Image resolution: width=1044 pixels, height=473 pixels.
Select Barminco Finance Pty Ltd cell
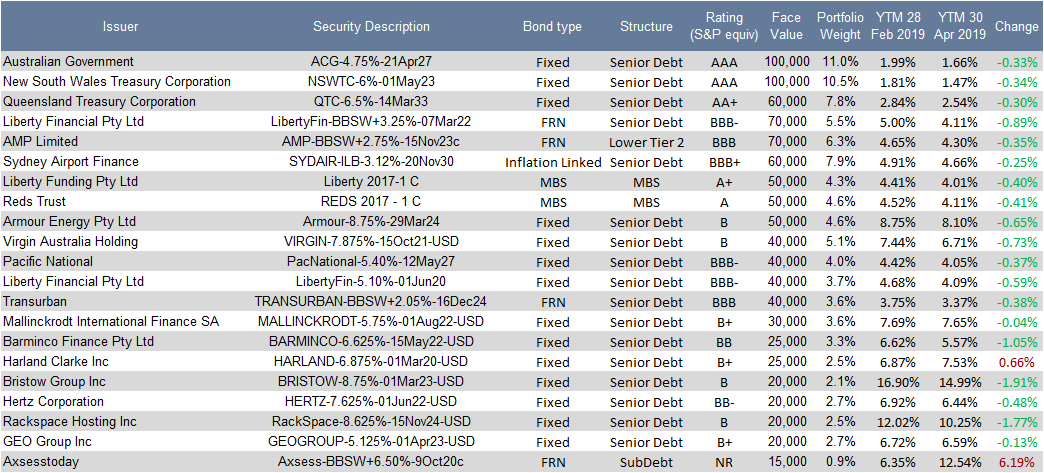tap(79, 342)
